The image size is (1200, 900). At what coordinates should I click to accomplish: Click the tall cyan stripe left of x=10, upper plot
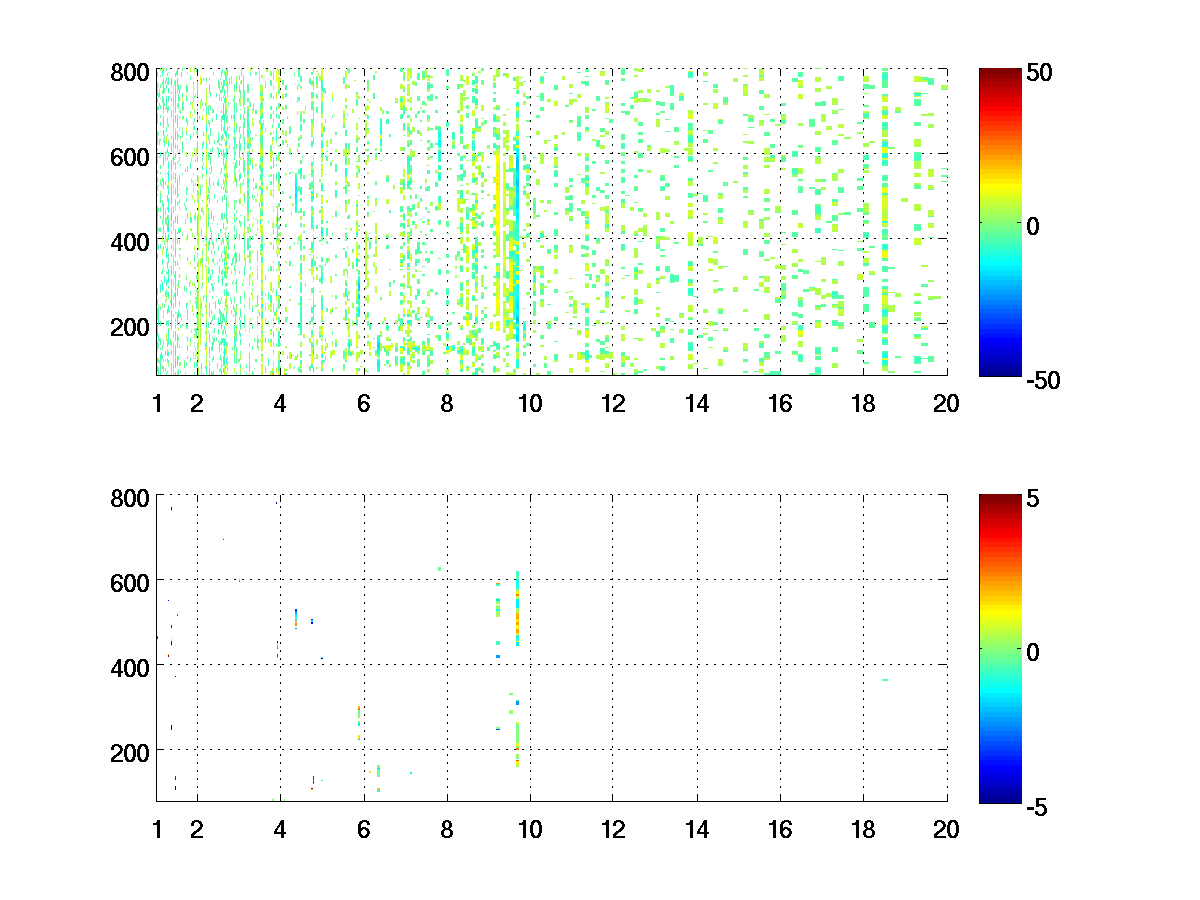click(517, 250)
